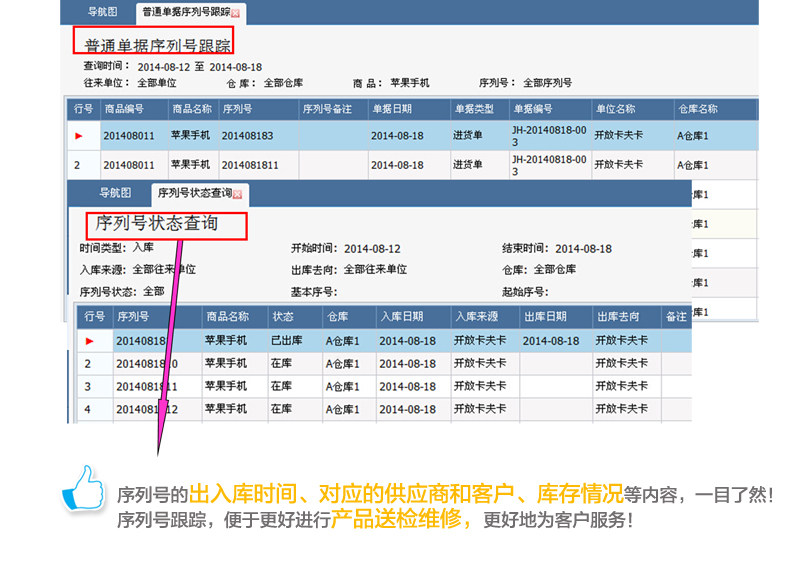Close the 普通单据序列号跟踪 tab
Image resolution: width=790 pixels, height=580 pixels.
(x=235, y=14)
